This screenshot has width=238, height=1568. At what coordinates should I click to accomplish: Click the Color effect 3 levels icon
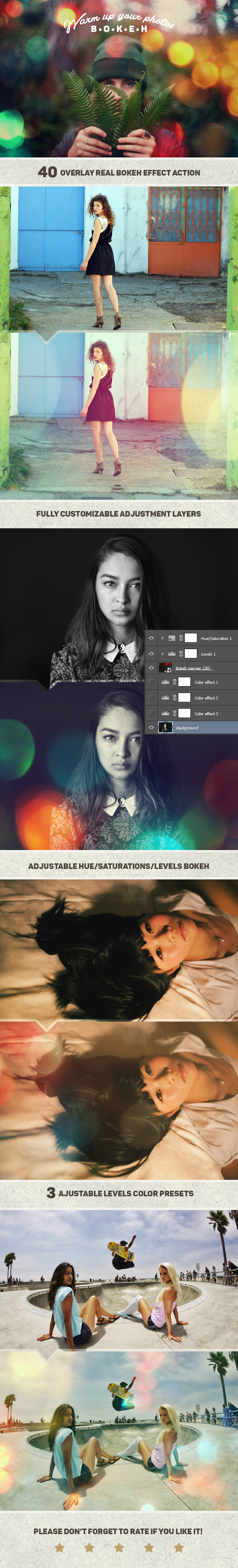tap(165, 713)
